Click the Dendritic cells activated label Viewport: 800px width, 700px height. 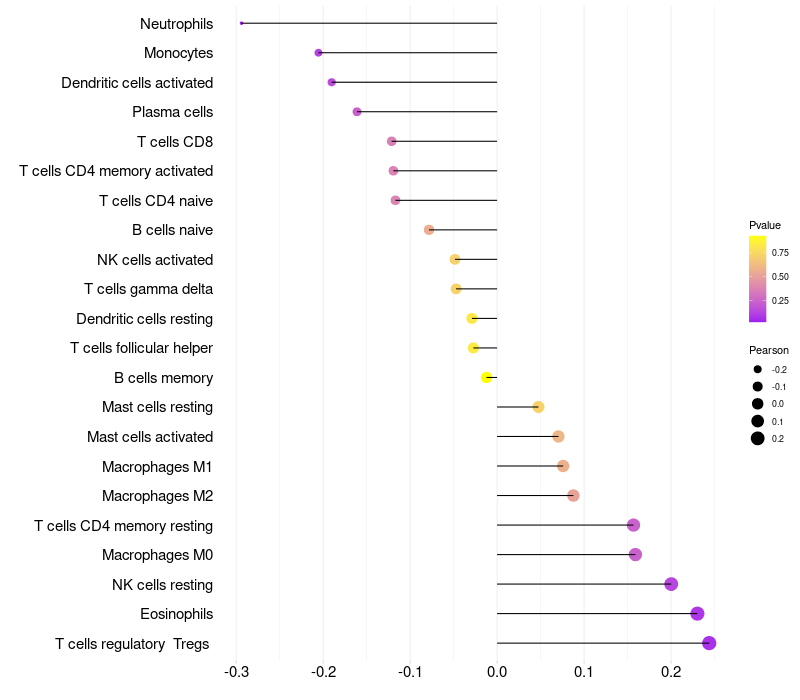tap(137, 83)
